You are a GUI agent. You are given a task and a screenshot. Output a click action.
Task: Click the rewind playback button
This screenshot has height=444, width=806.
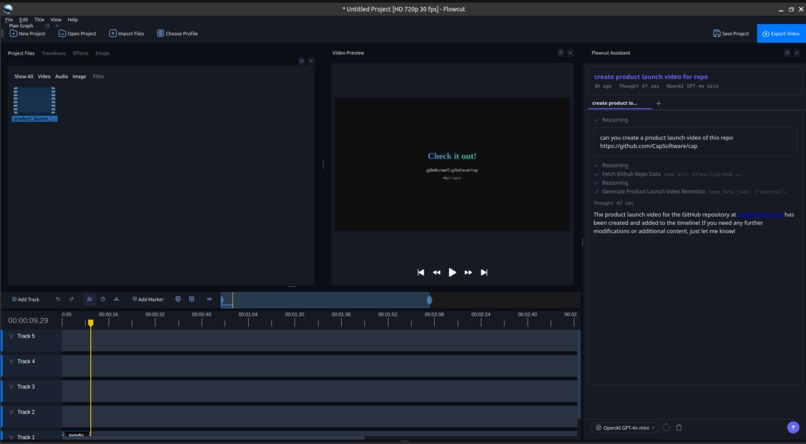tap(436, 272)
